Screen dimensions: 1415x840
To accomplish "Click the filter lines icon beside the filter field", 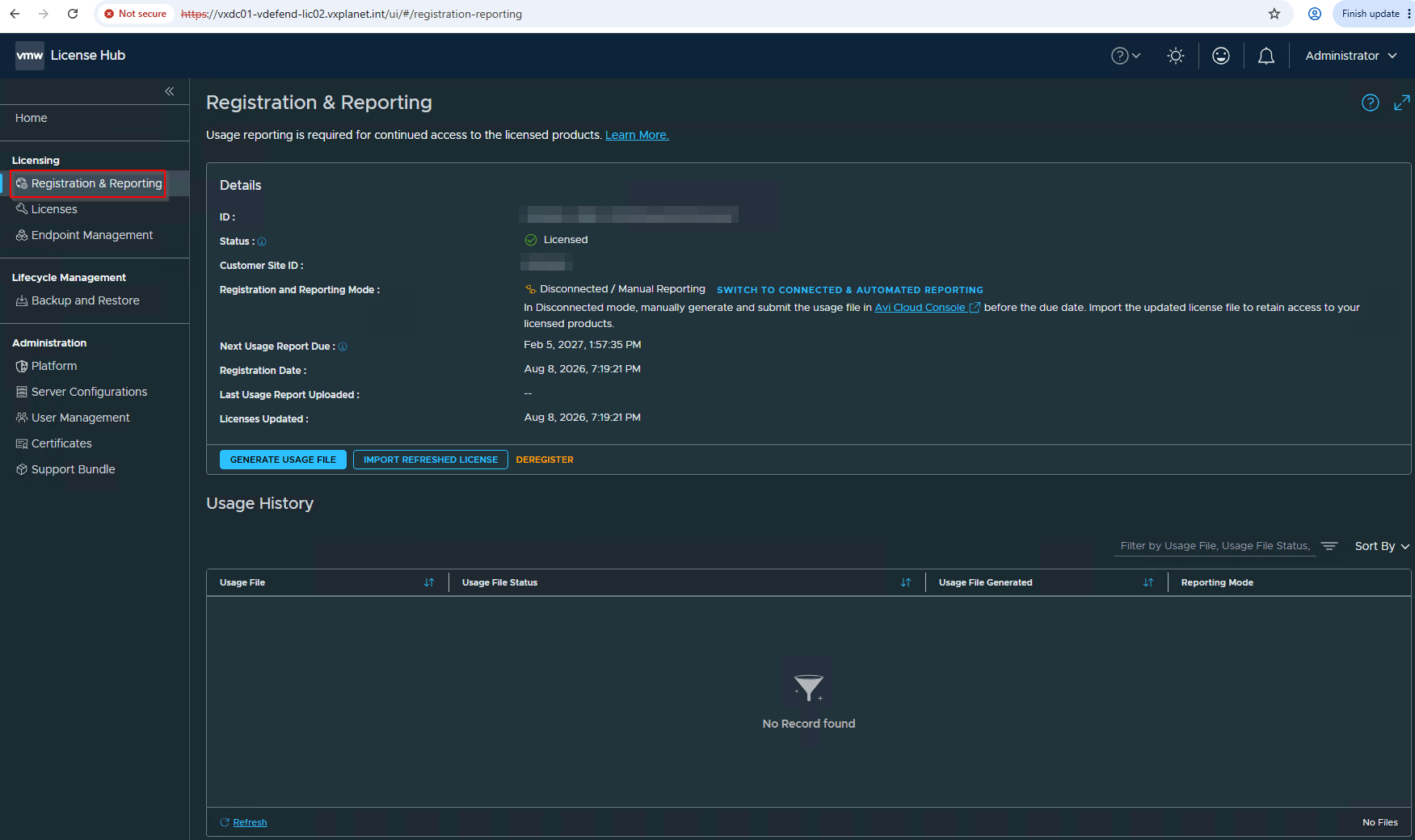I will tap(1329, 546).
